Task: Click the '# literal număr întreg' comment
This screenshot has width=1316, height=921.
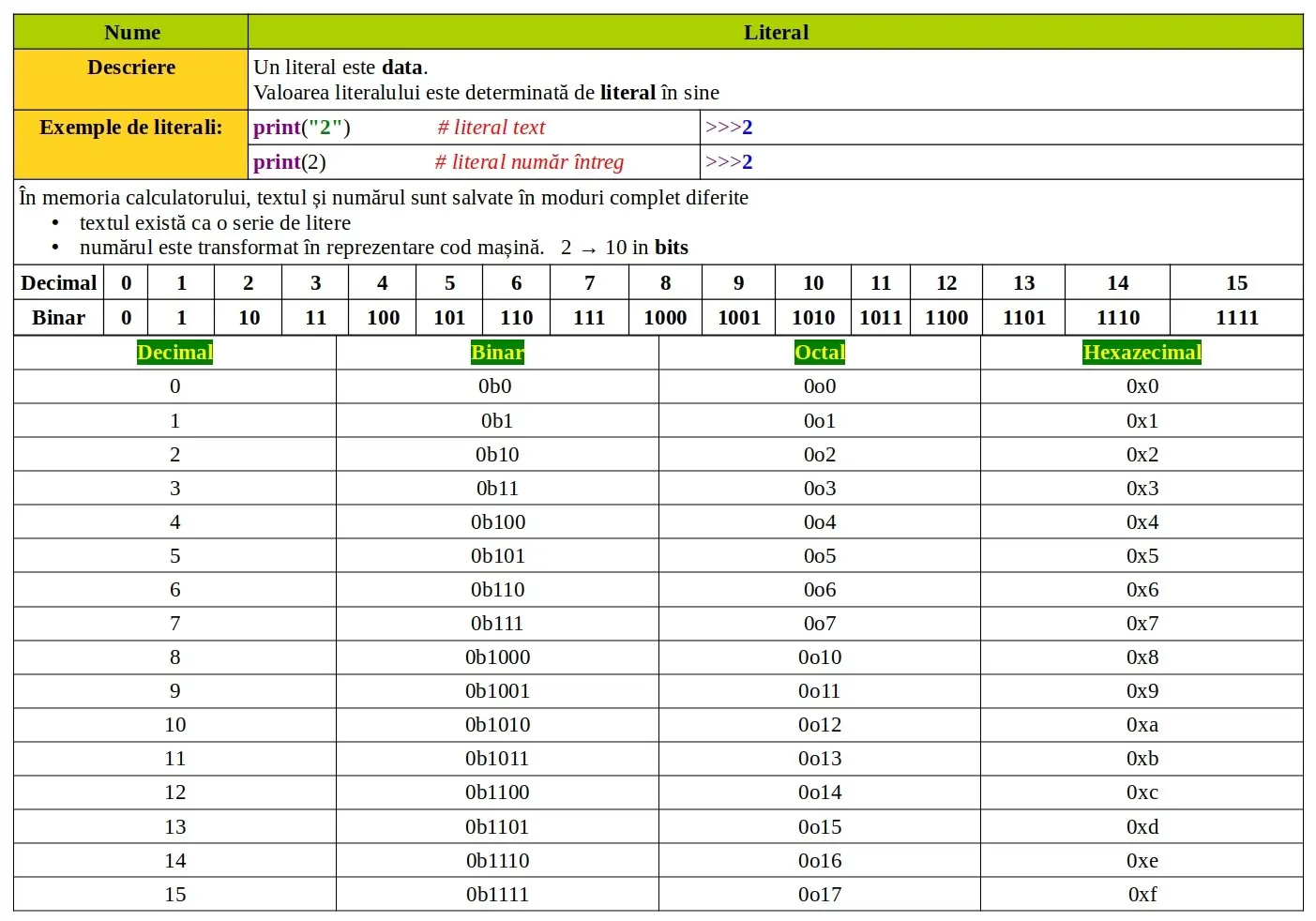Action: point(529,163)
